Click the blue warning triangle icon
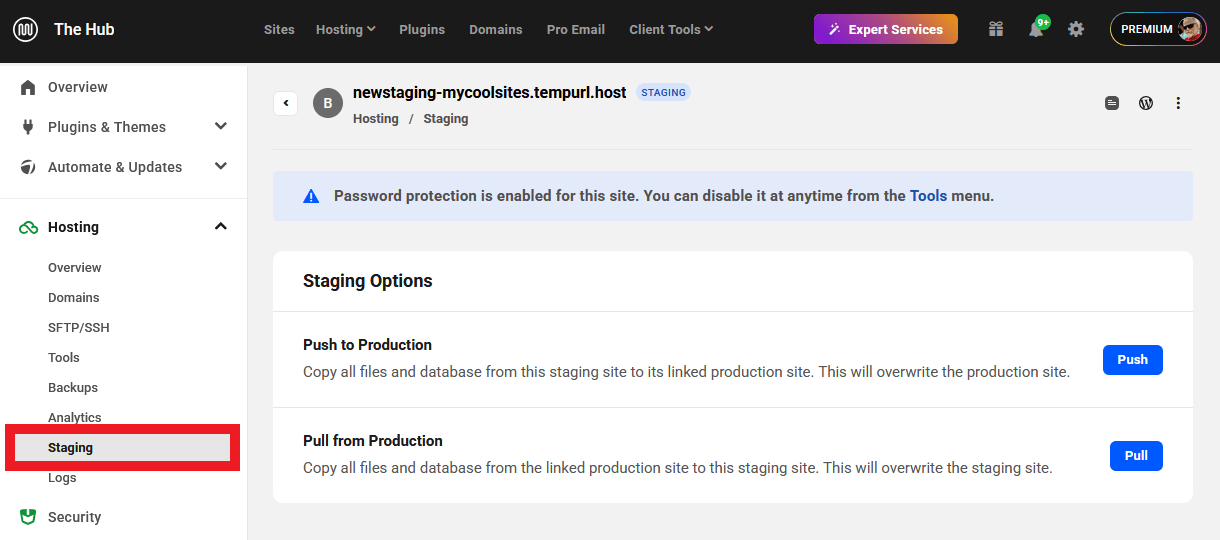Screen dimensions: 1220x540 311,196
